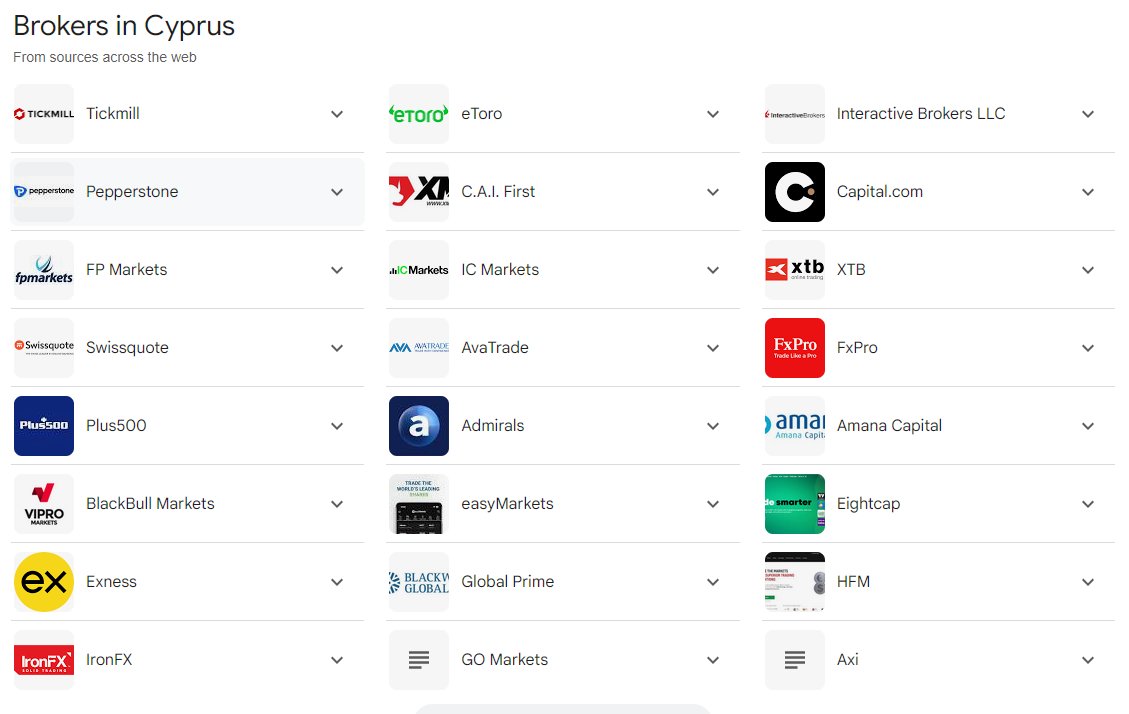Image resolution: width=1129 pixels, height=714 pixels.
Task: Click the dark blue Plus500 logo
Action: [44, 426]
